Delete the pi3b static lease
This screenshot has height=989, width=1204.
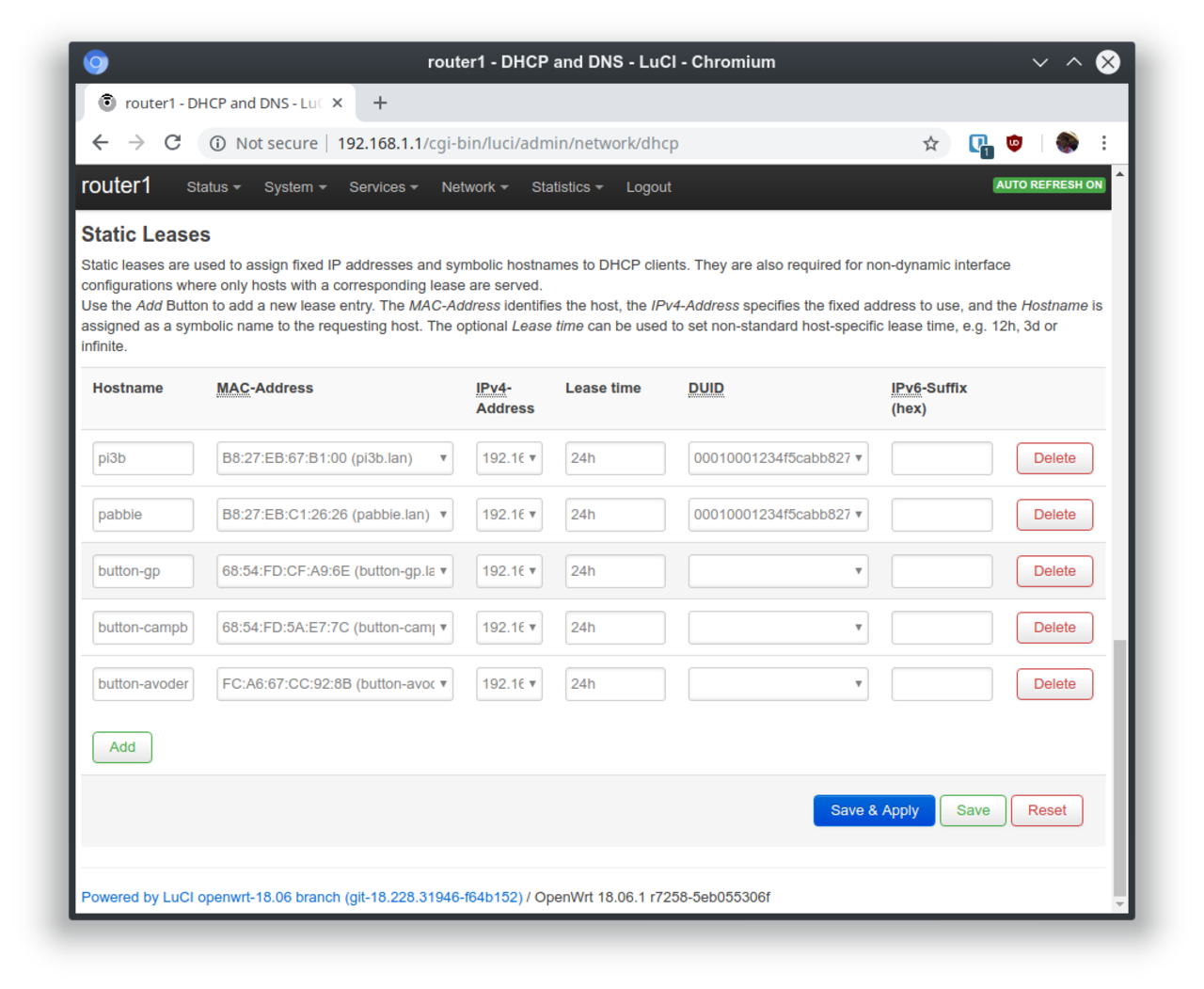(1054, 458)
